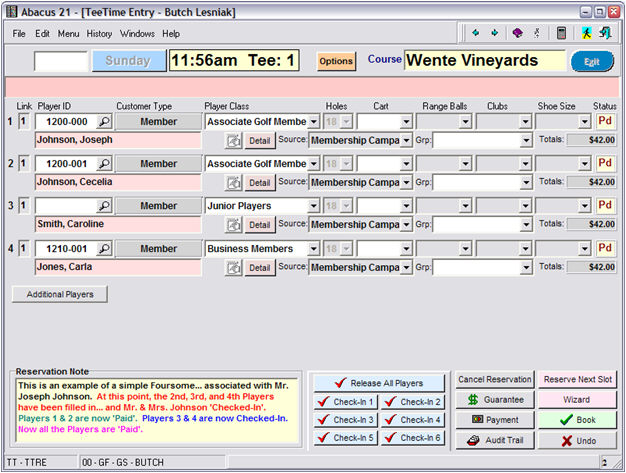Open Source dropdown for Cecelia Johnson's row
Viewport: 626px width, 473px height.
[405, 183]
